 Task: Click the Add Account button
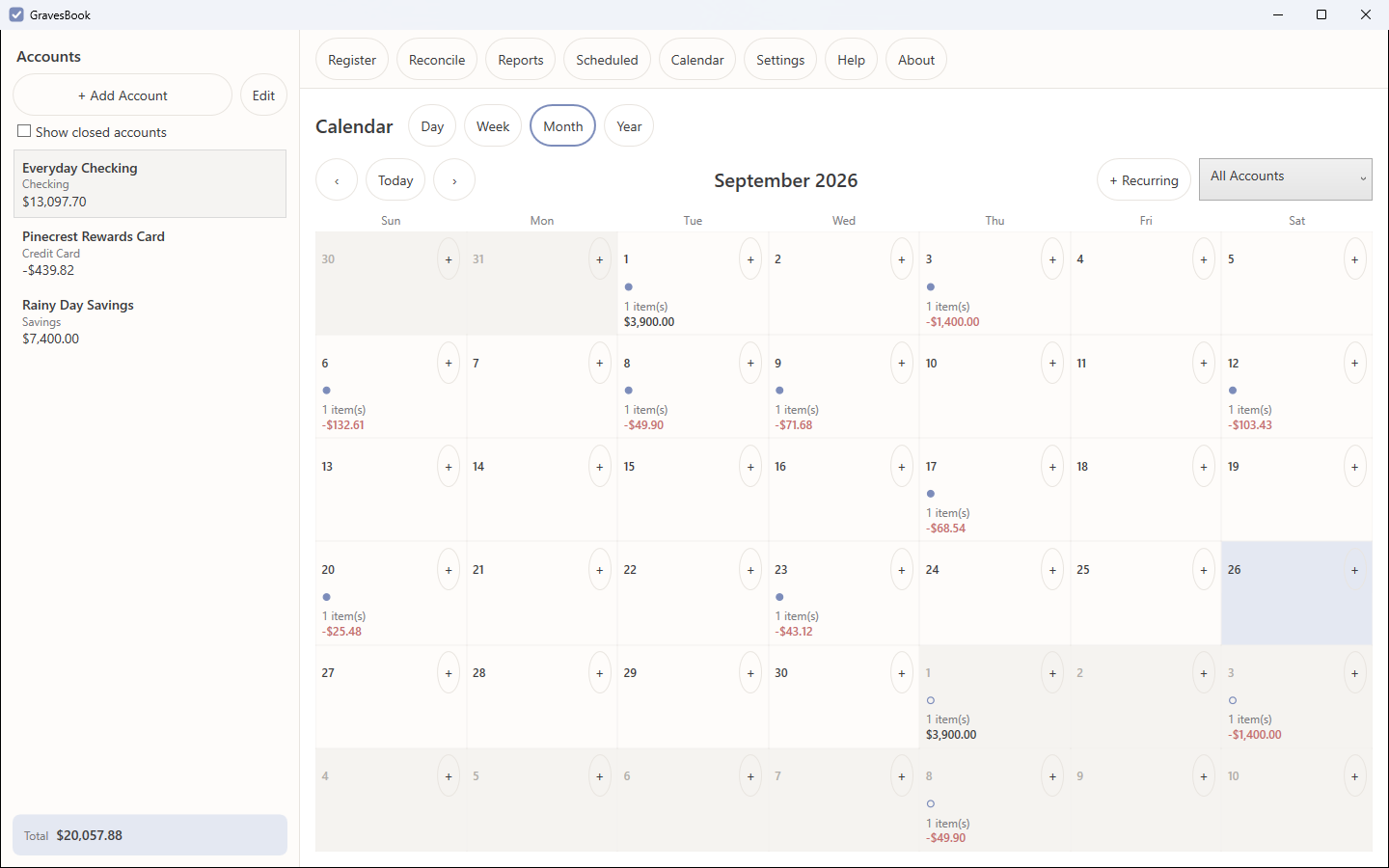(123, 95)
